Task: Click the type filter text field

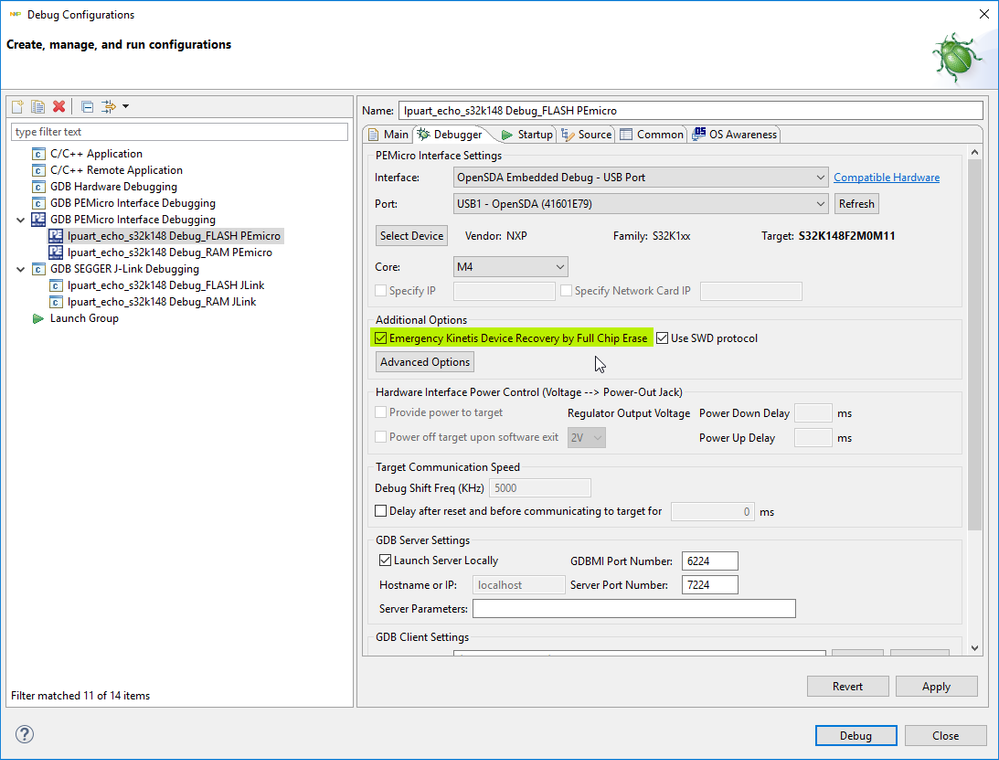Action: coord(179,132)
